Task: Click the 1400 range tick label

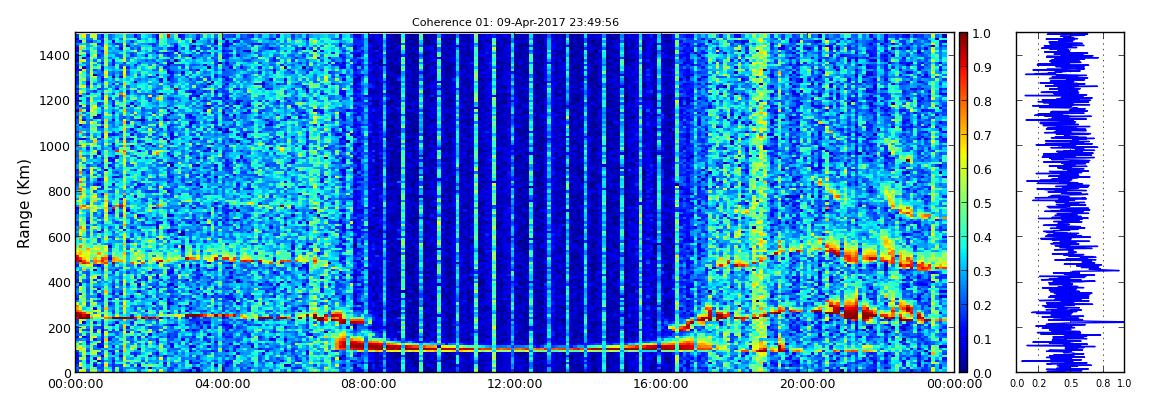Action: (56, 55)
